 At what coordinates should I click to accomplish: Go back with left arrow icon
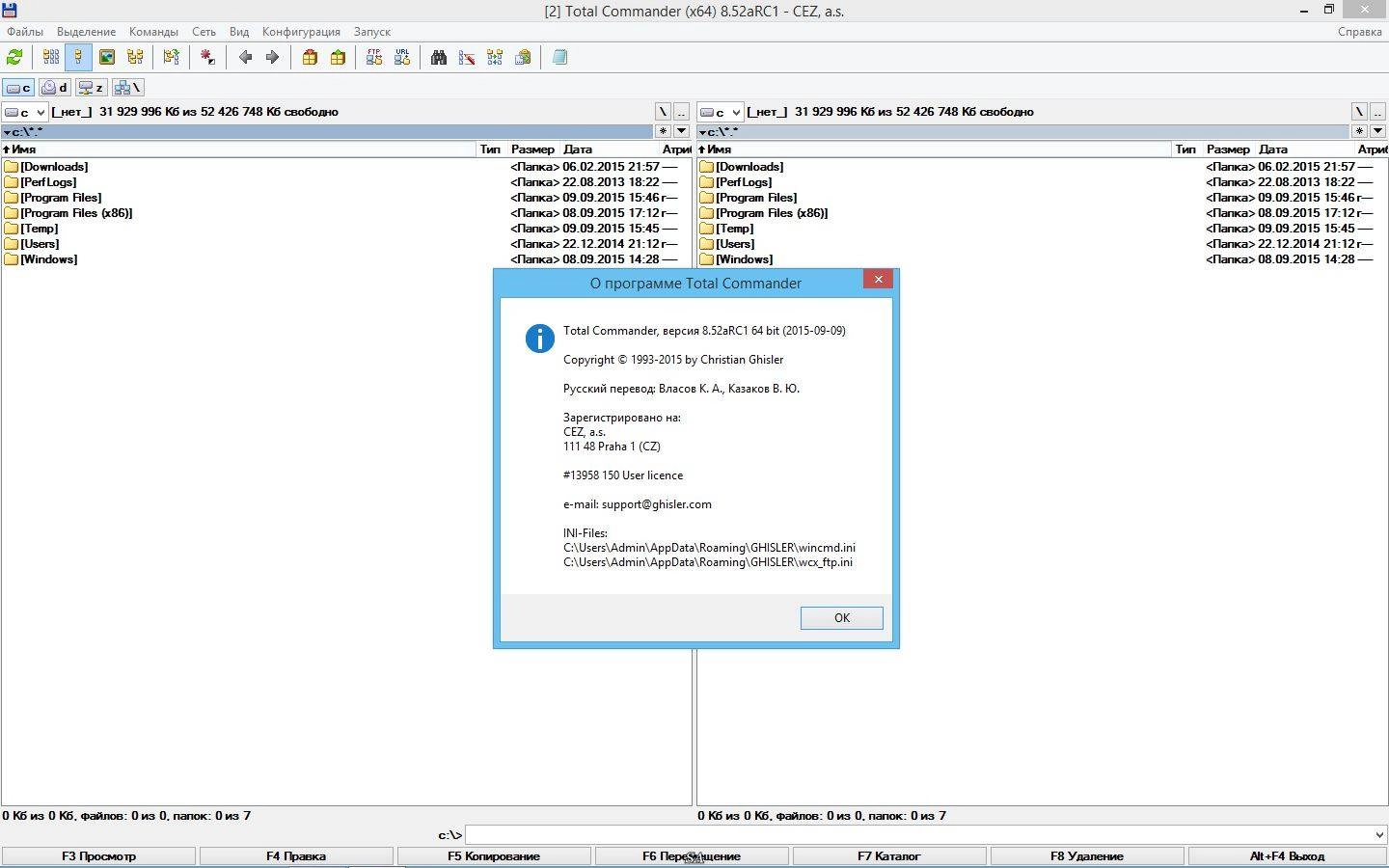[x=245, y=58]
